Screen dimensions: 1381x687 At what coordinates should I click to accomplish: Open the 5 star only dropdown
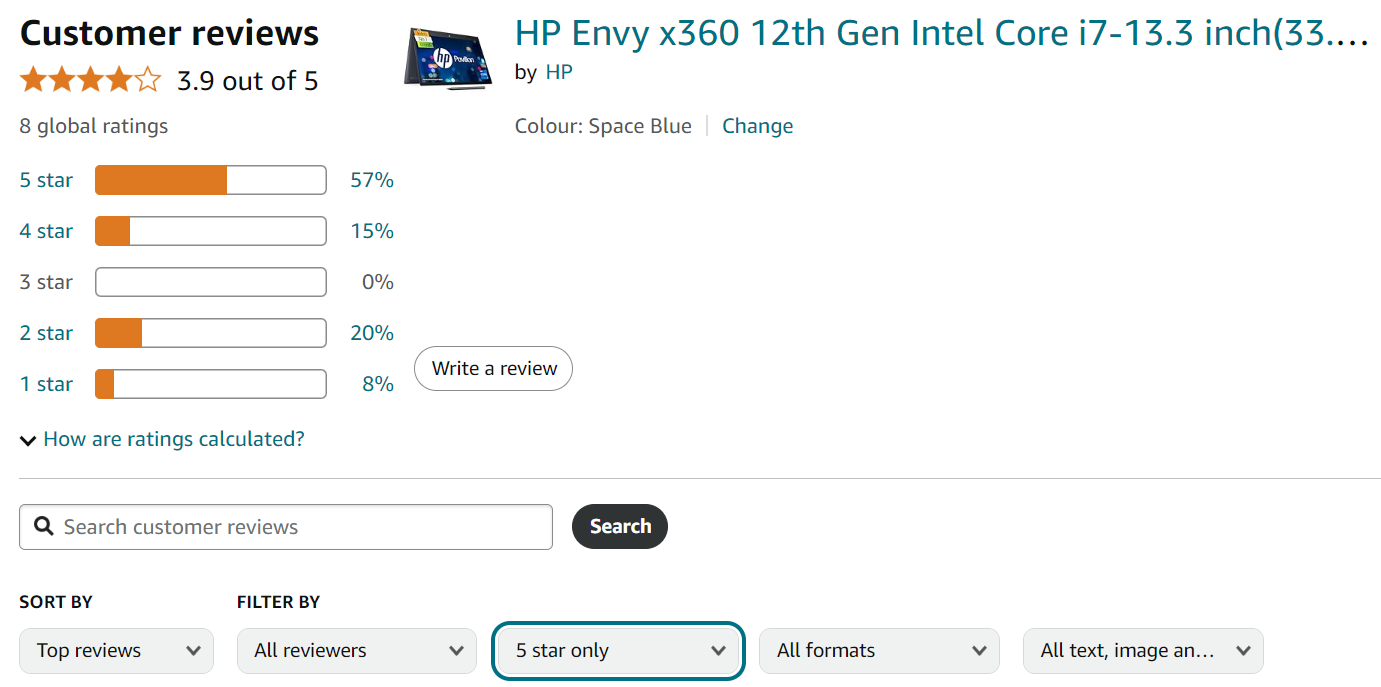pyautogui.click(x=618, y=650)
